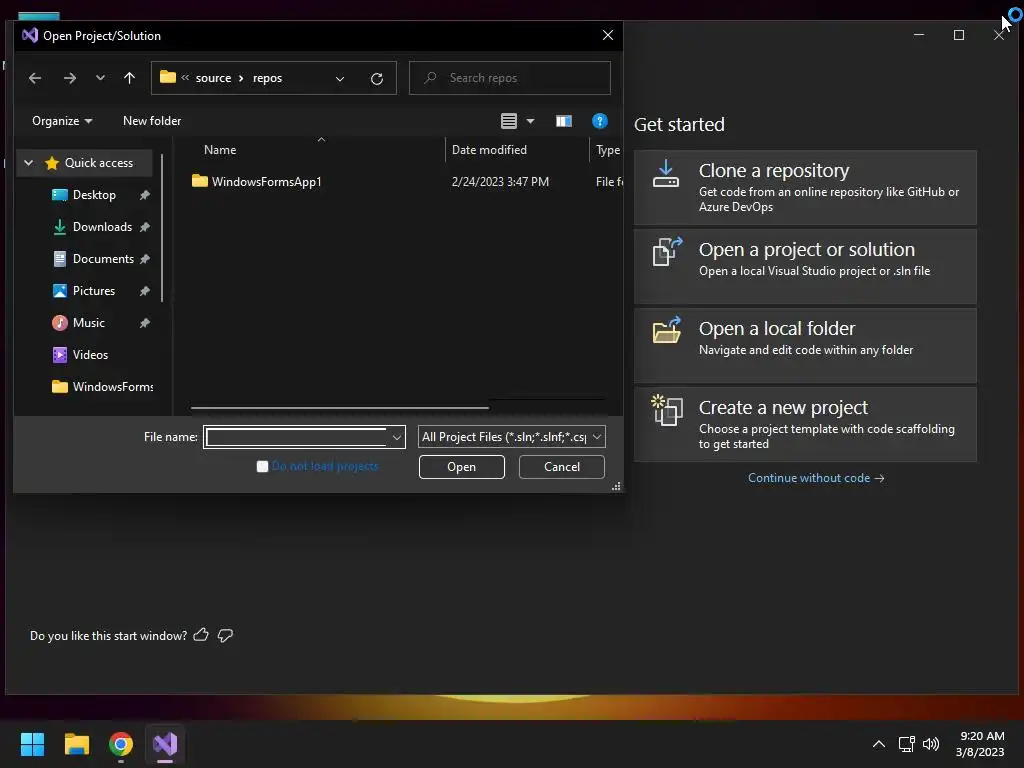Click the thumbs up feedback icon
1024x768 pixels.
(201, 635)
